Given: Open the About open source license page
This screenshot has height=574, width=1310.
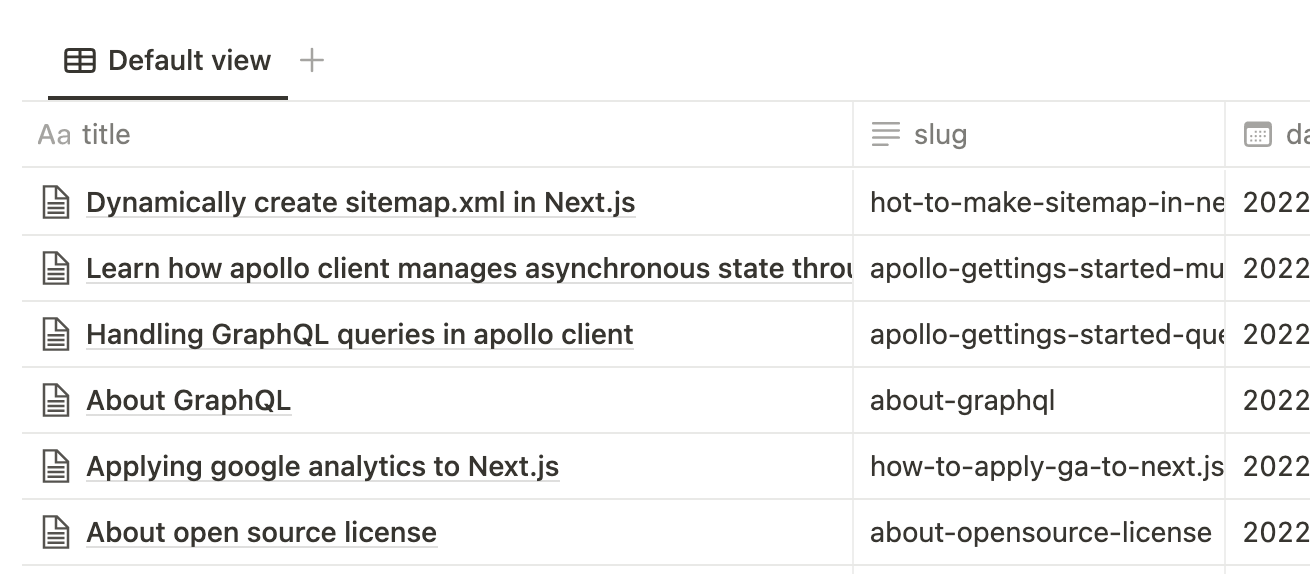Looking at the screenshot, I should pos(261,533).
